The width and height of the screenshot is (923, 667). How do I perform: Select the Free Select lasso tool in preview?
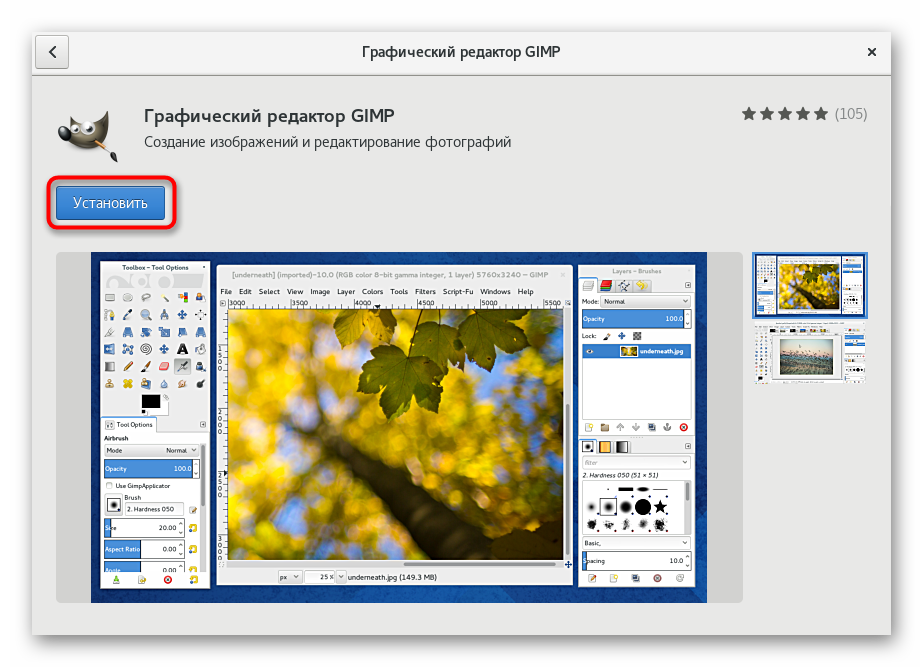(x=146, y=297)
